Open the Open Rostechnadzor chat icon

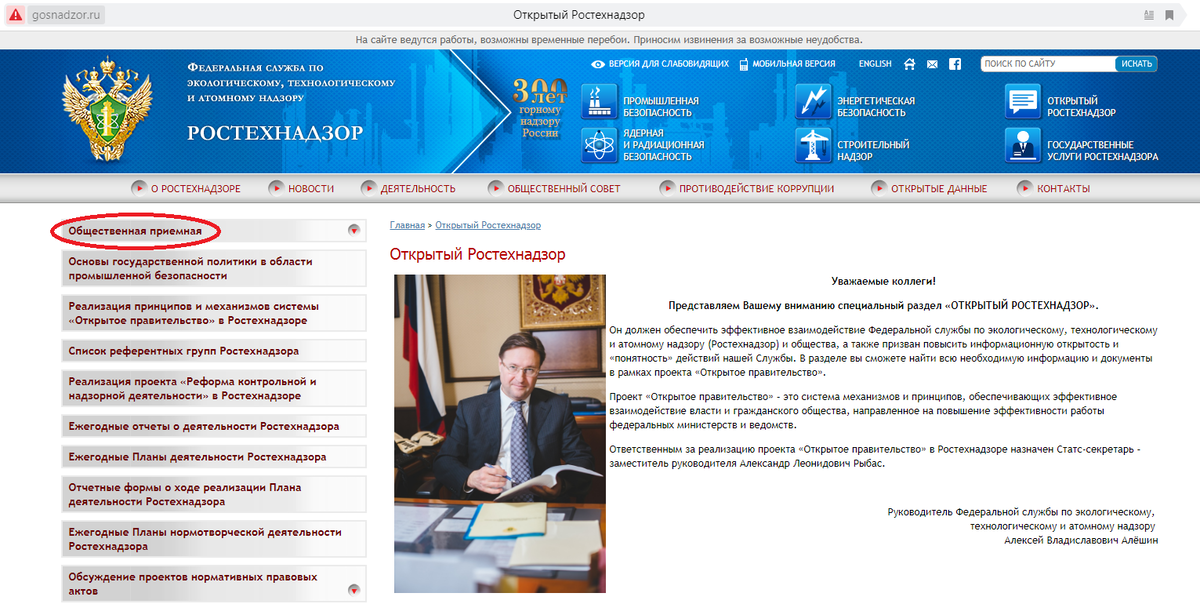[x=1022, y=101]
